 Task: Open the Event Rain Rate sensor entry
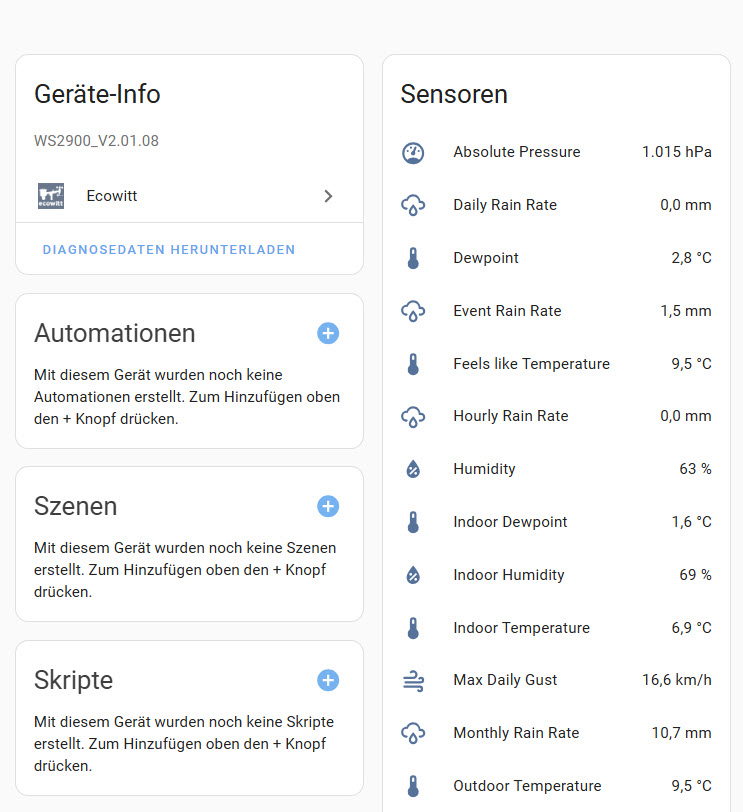coord(507,311)
